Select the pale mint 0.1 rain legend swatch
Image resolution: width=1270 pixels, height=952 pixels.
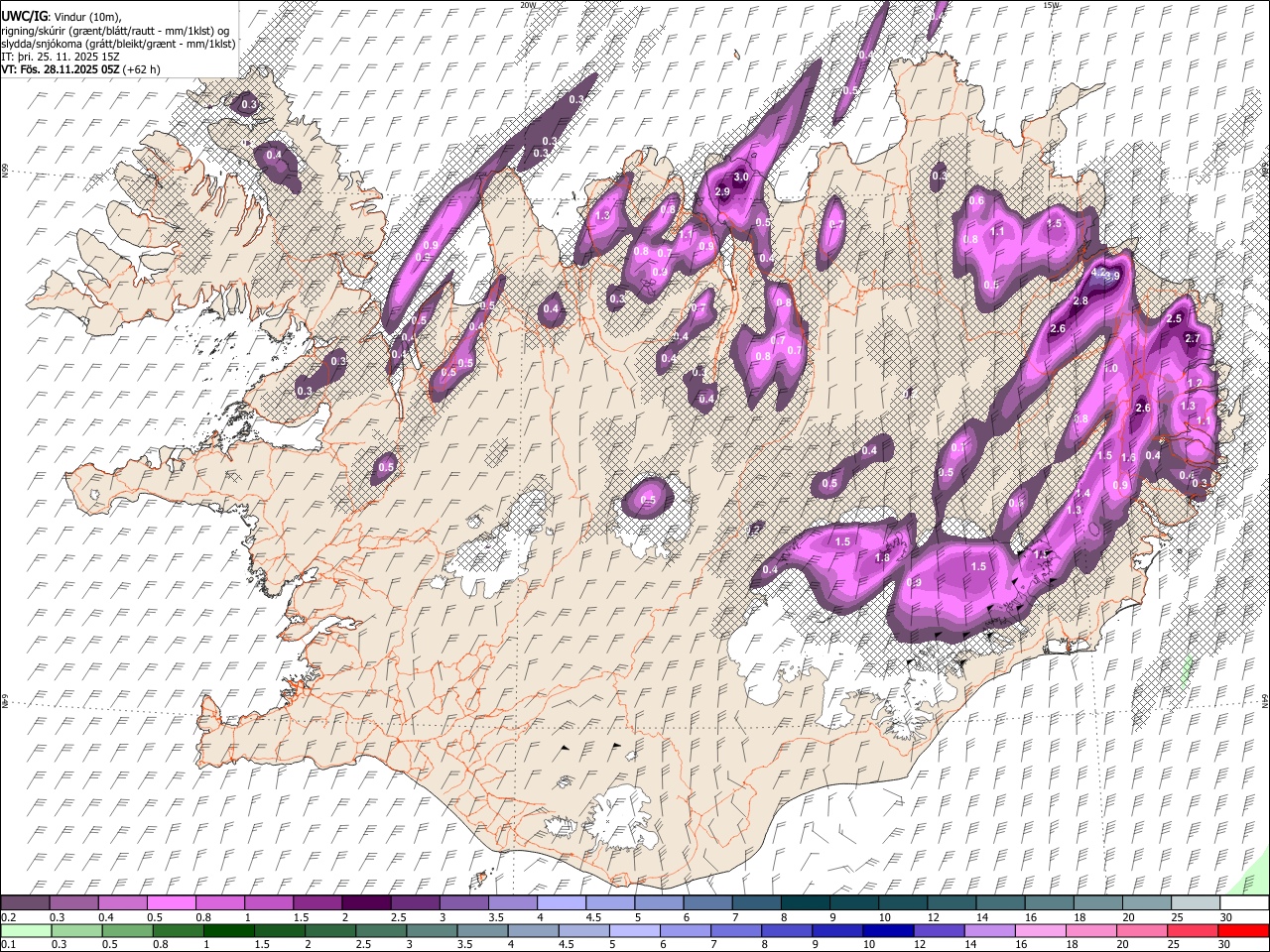click(x=27, y=930)
